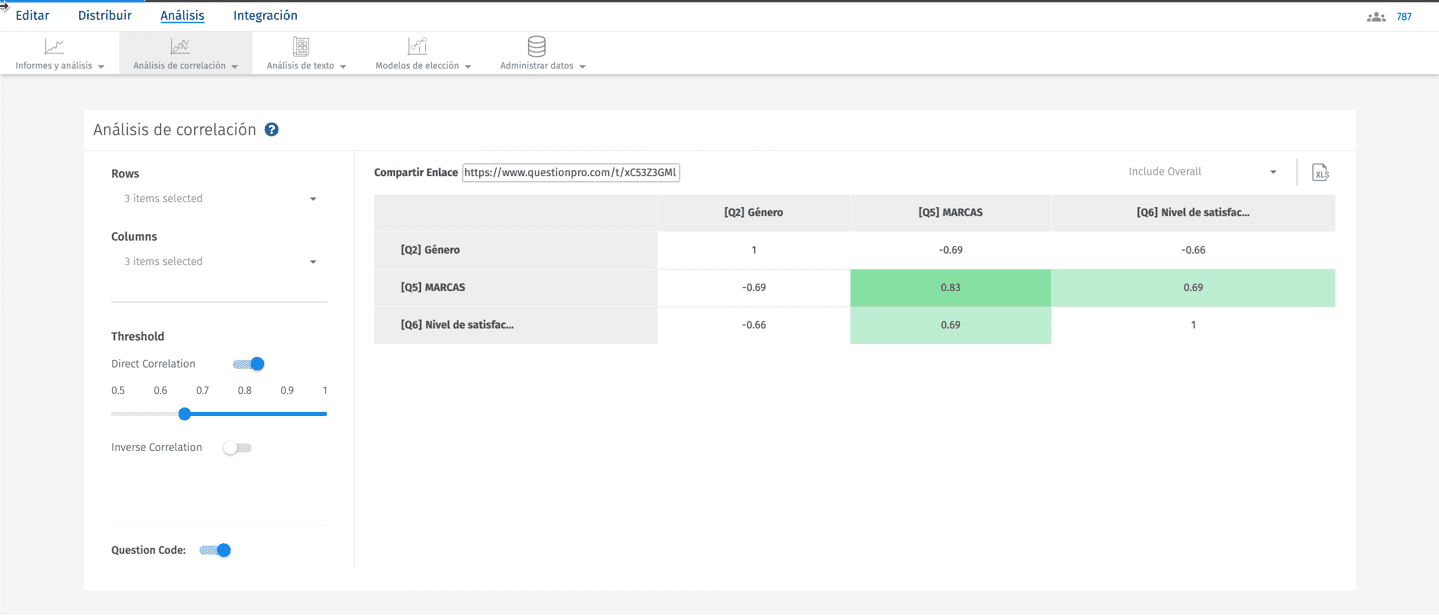Screen dimensions: 1439x616
Task: Click the 787 responses count link
Action: pos(1404,17)
